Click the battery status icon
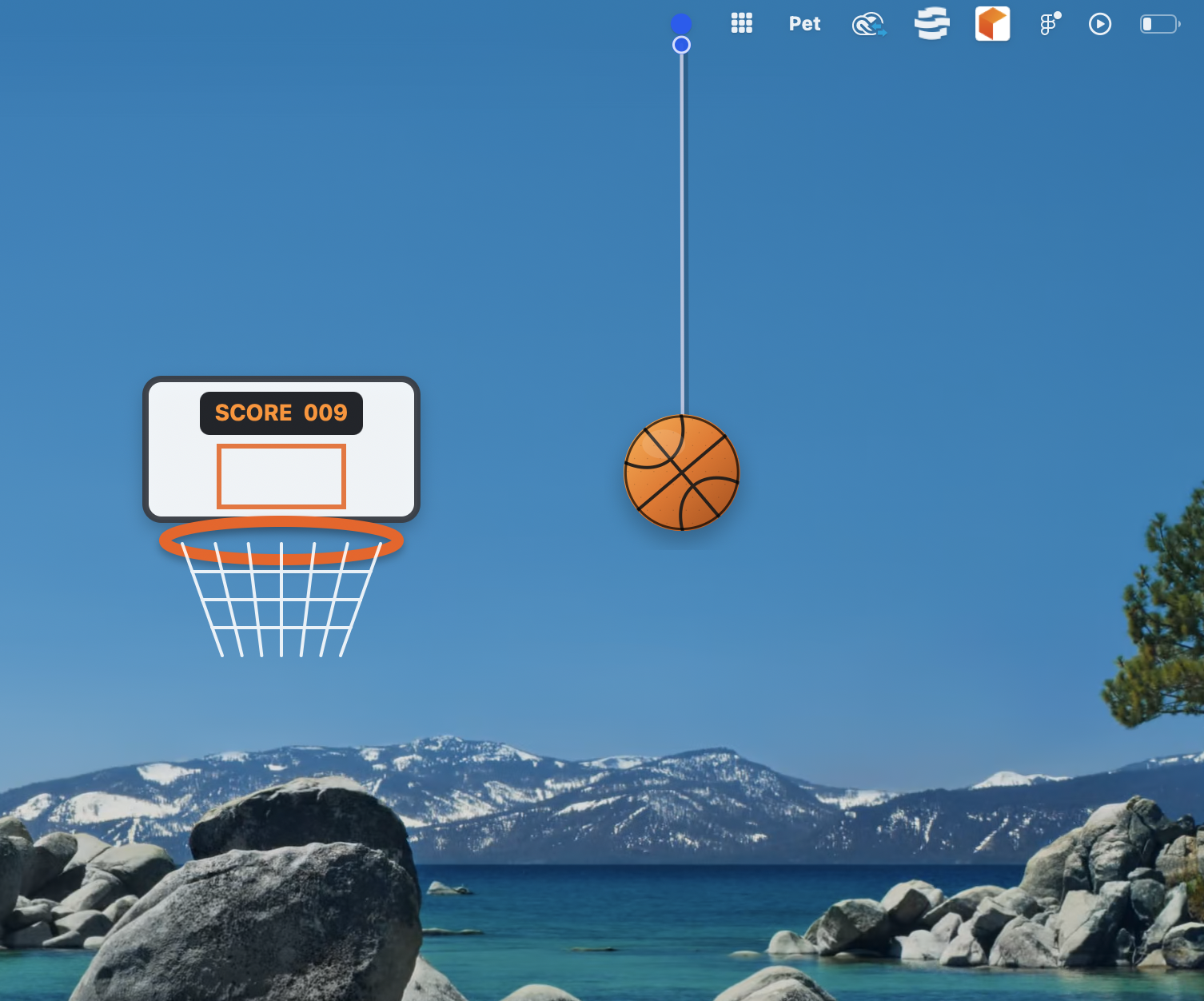Screen dimensions: 1204x1001 click(1160, 24)
